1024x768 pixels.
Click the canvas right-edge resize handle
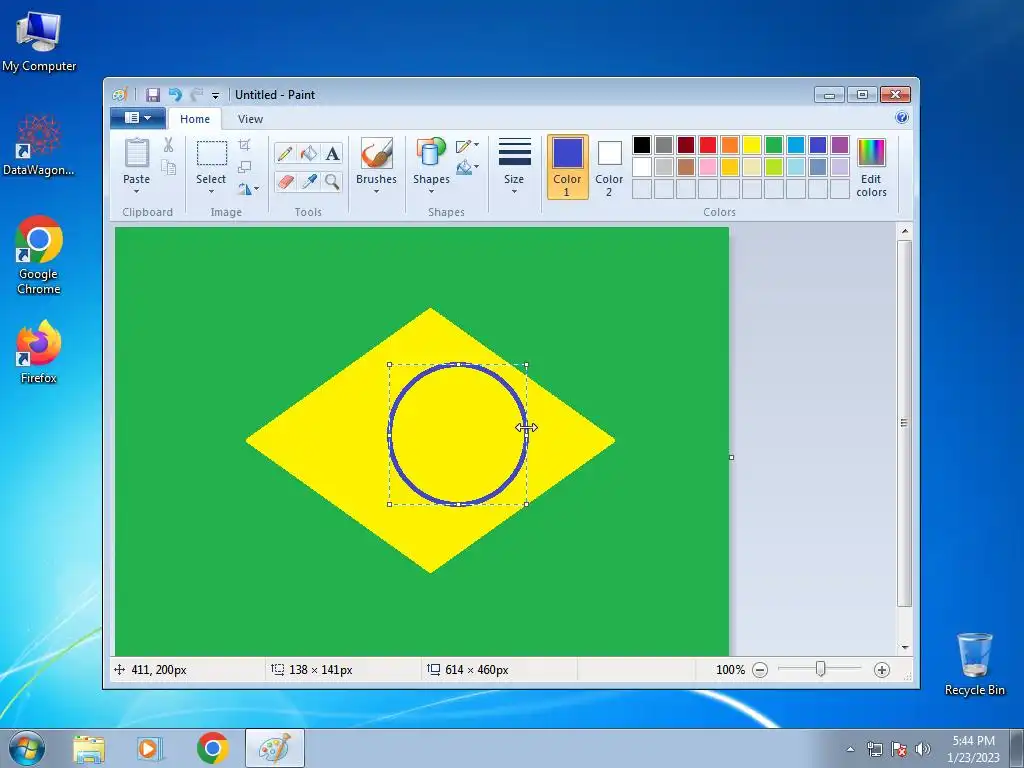pos(731,457)
